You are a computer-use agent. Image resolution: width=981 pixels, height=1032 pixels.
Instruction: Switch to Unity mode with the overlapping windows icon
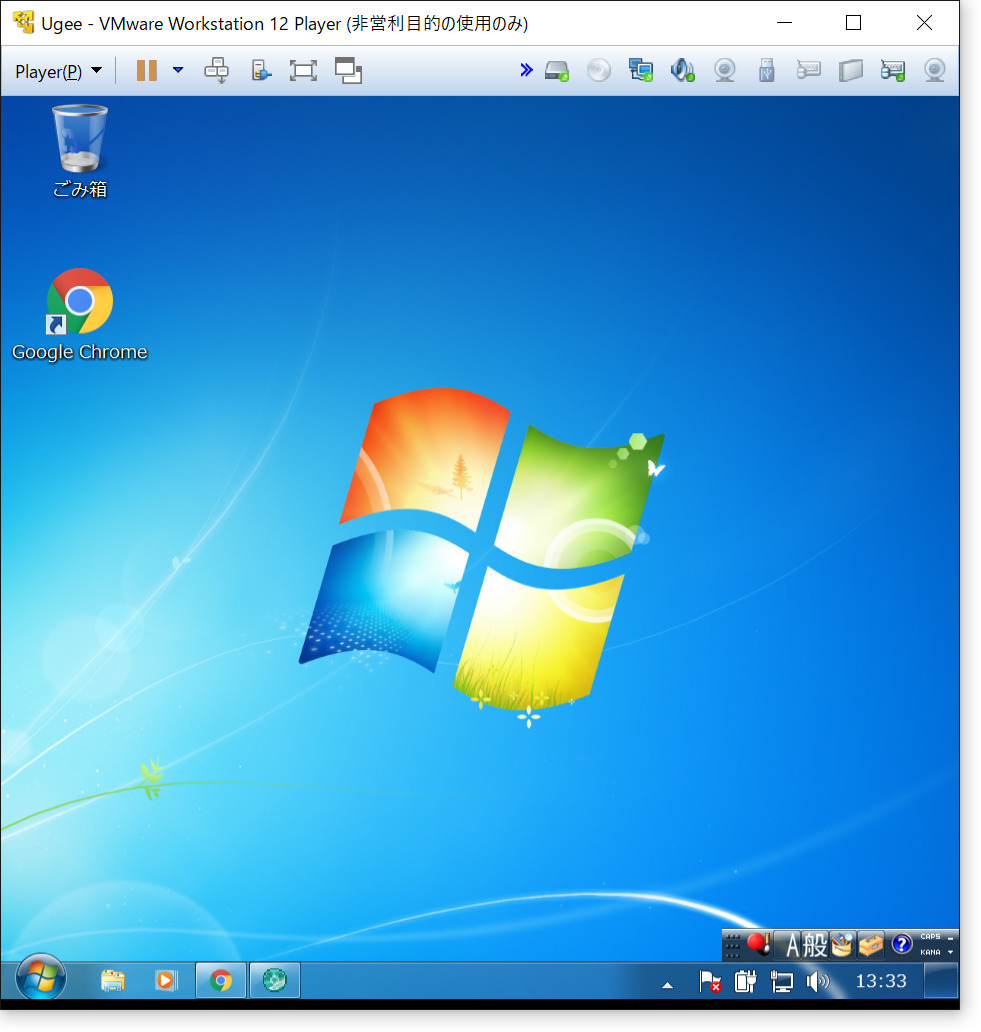(x=348, y=70)
